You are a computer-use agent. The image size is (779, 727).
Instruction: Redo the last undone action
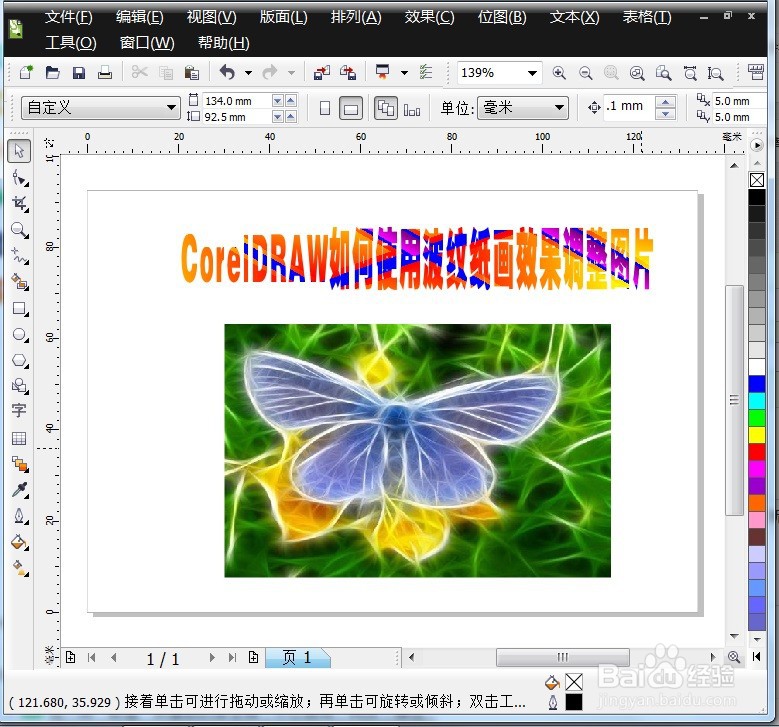tap(269, 73)
